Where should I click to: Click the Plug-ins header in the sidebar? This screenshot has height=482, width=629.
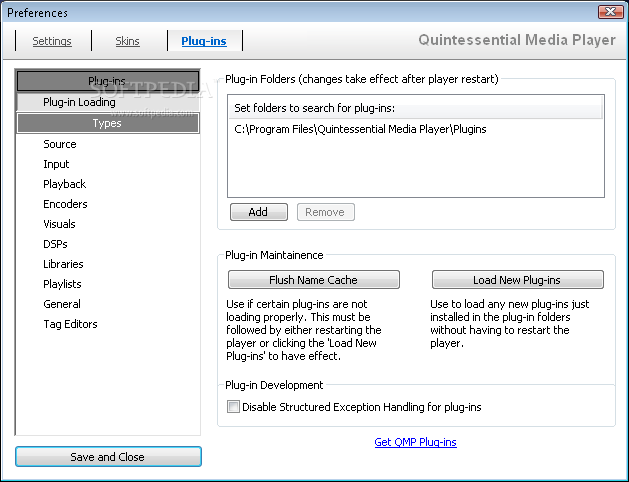coord(108,81)
